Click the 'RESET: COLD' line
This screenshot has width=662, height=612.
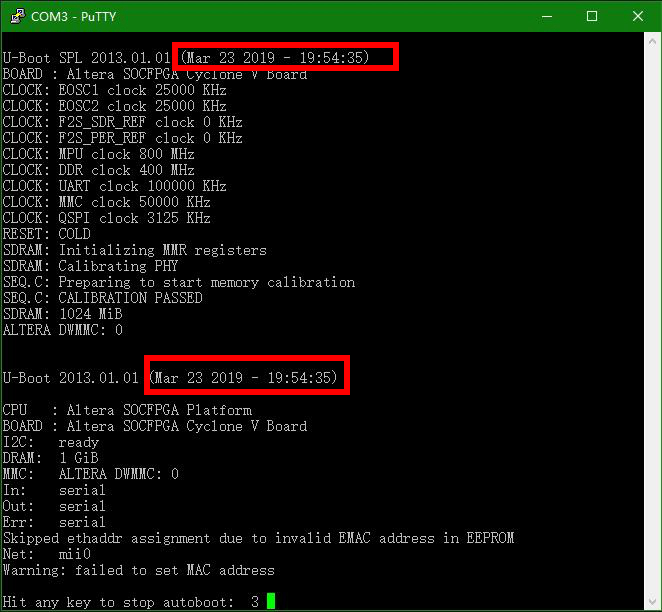pyautogui.click(x=46, y=234)
